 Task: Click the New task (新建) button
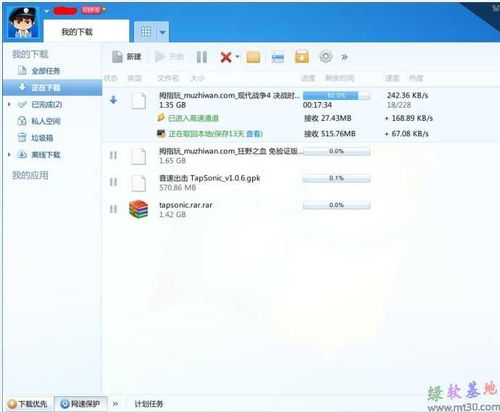click(126, 57)
